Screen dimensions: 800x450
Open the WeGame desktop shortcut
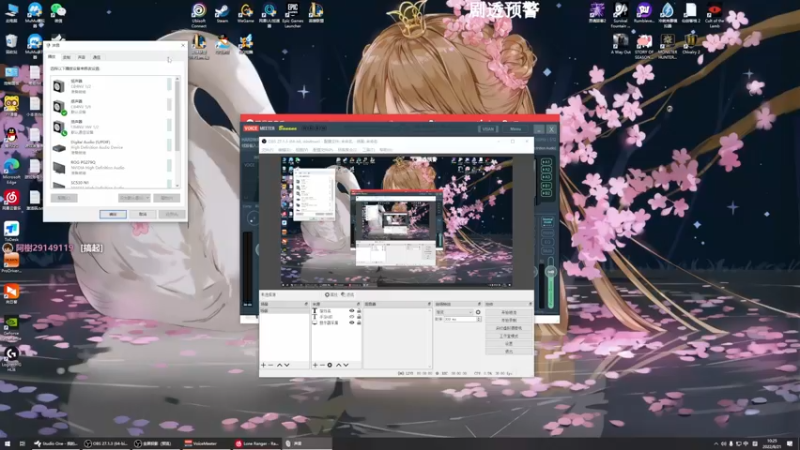(x=245, y=13)
